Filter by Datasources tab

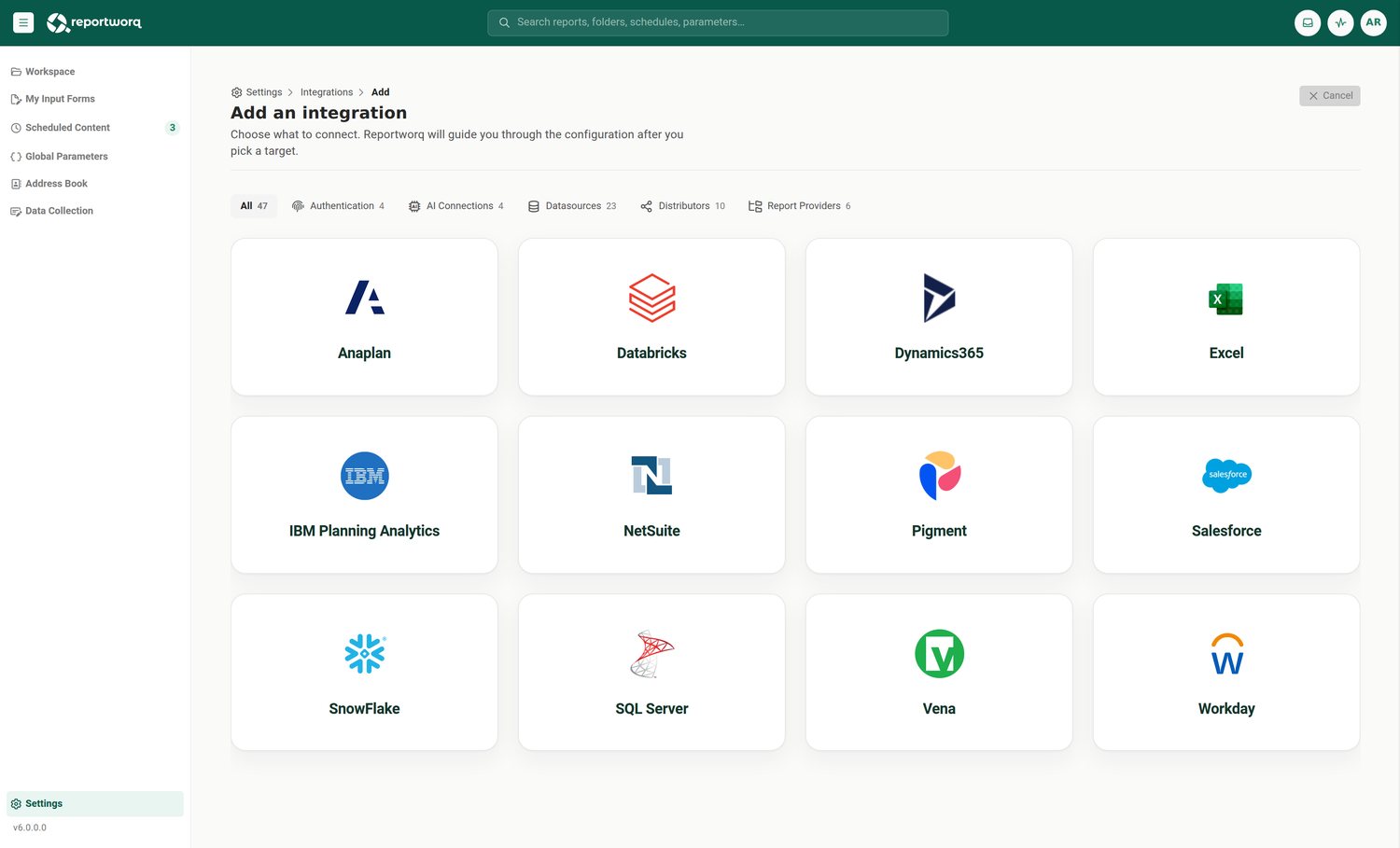pyautogui.click(x=572, y=206)
